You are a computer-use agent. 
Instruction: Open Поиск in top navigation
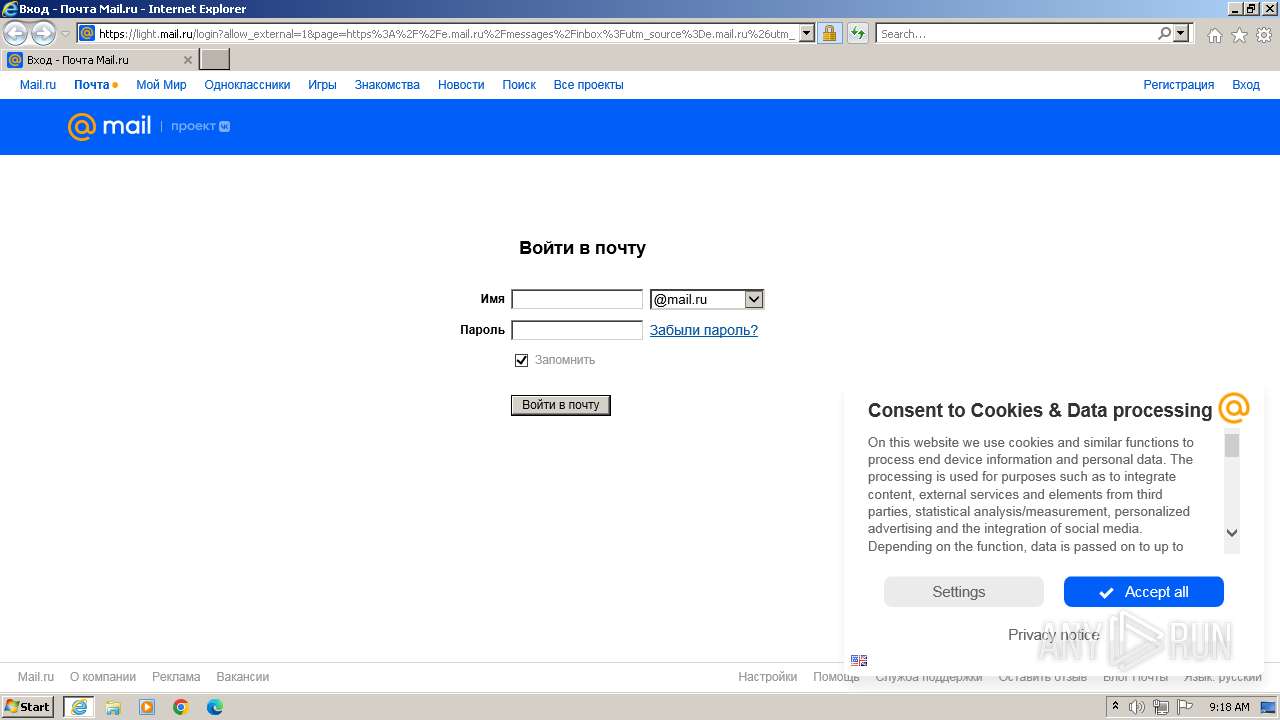point(519,85)
